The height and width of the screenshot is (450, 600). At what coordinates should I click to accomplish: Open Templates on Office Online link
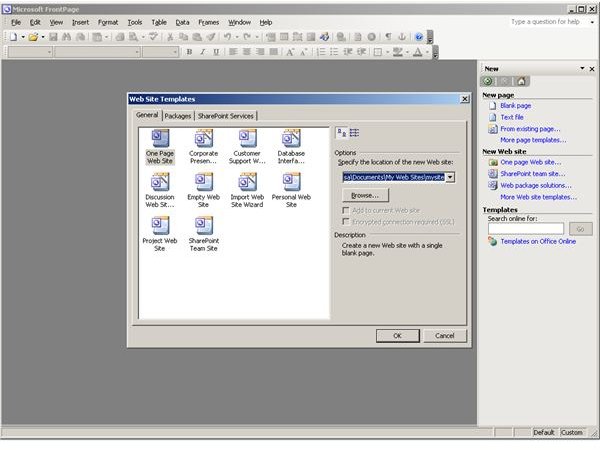[x=538, y=241]
